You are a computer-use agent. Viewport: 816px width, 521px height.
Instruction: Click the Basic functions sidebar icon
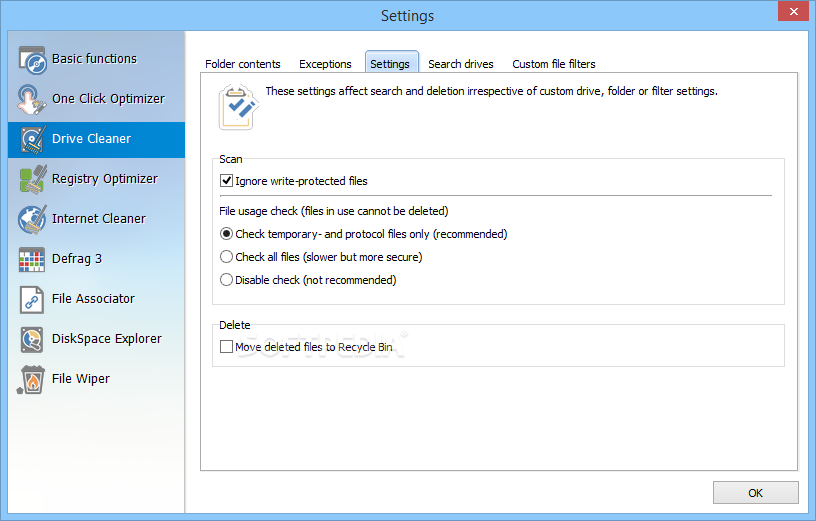coord(32,59)
